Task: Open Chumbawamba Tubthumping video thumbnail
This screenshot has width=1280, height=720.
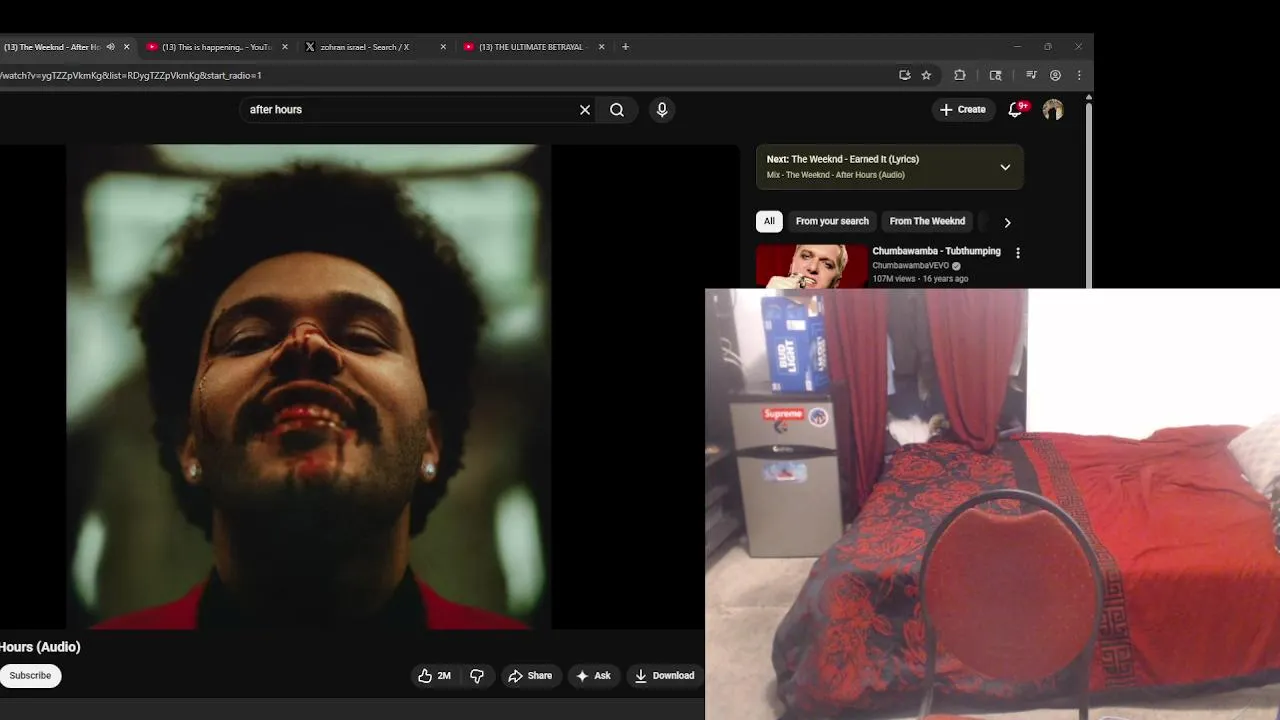Action: point(811,266)
